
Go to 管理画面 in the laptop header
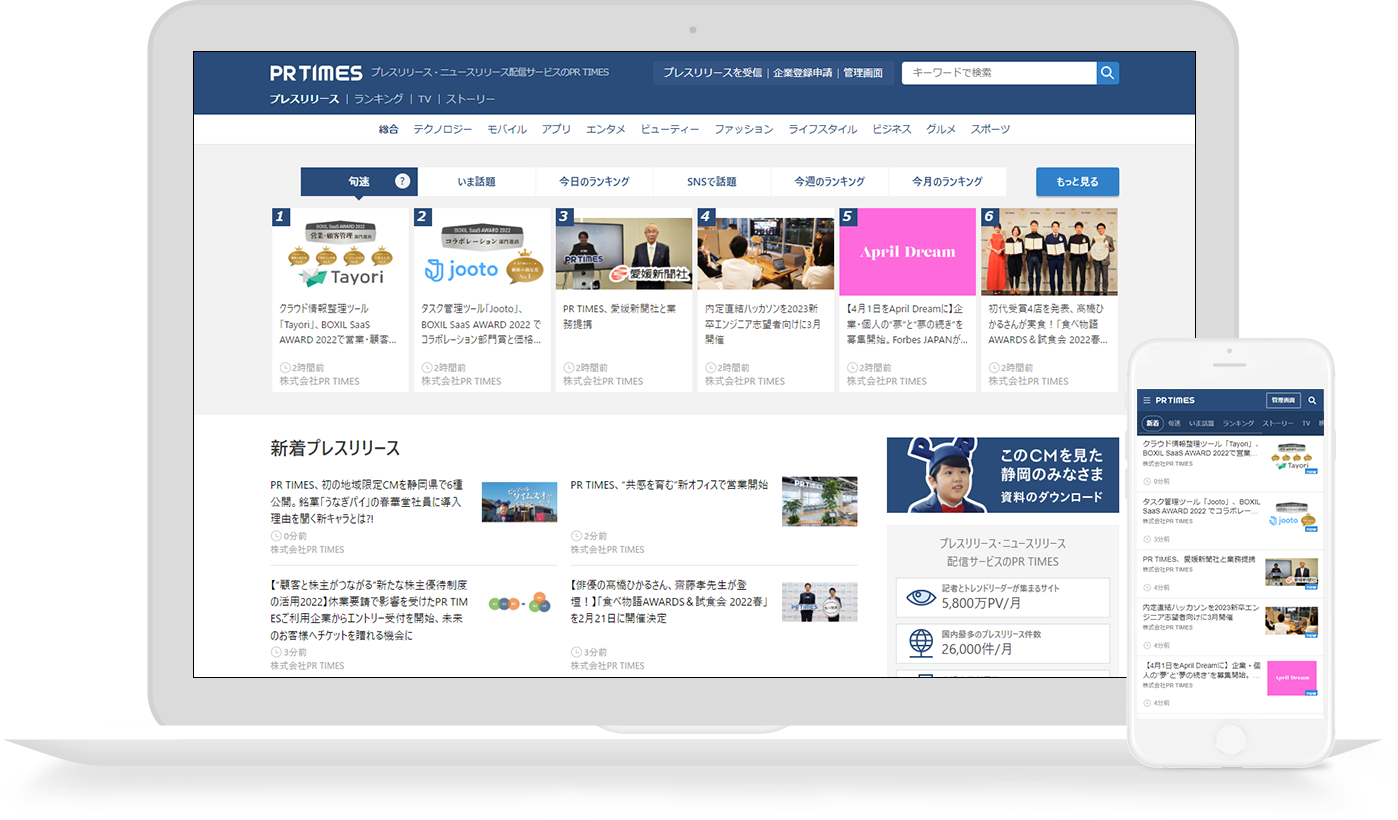click(x=863, y=73)
